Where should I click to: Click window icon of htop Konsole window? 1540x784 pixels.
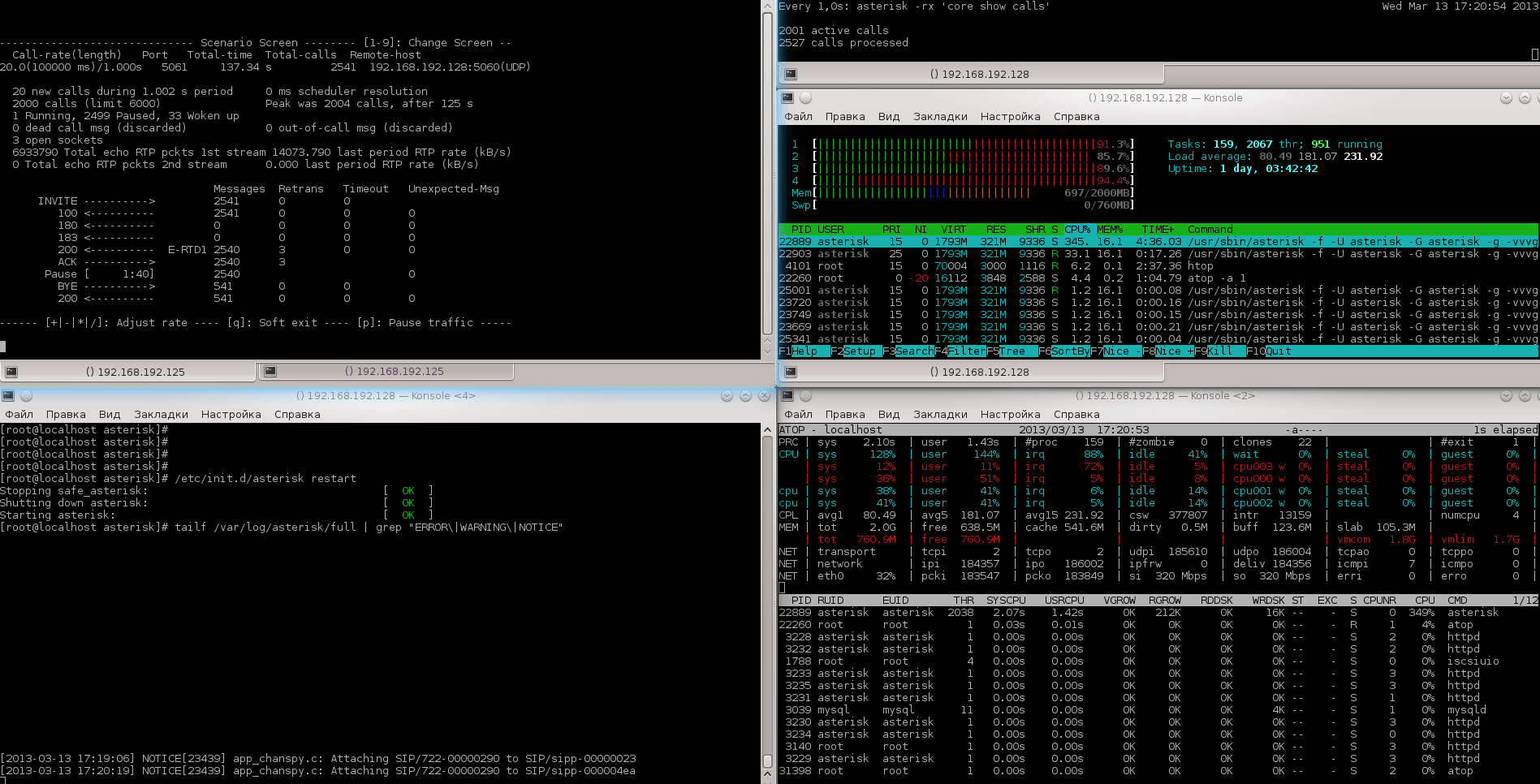787,98
